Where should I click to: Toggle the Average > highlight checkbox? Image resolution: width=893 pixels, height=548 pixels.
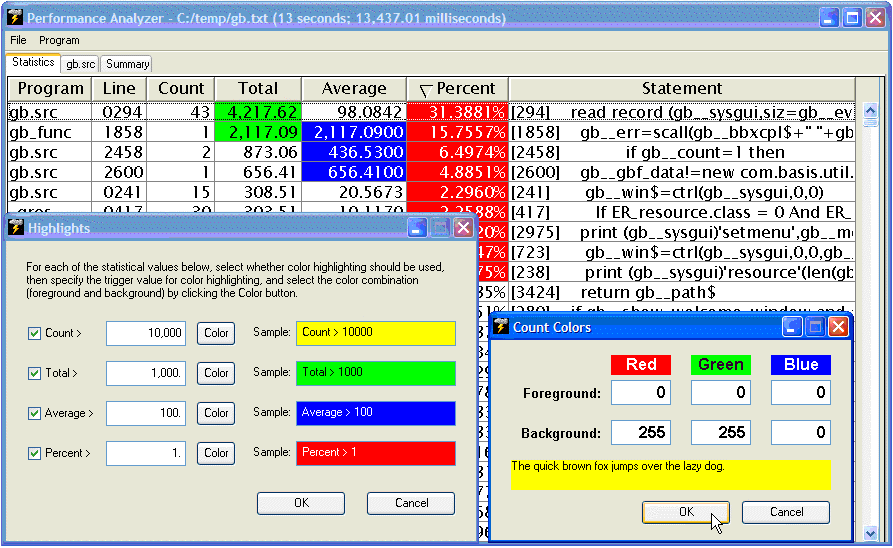[35, 413]
